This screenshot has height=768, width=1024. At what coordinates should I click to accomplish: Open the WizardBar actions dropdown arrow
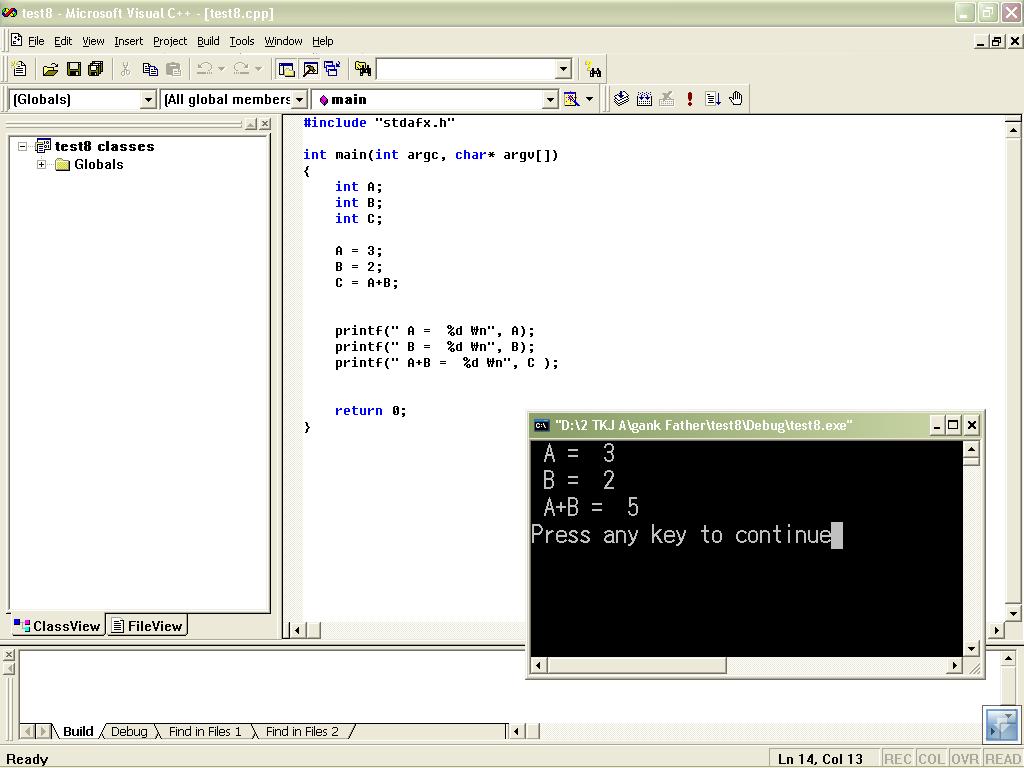click(x=589, y=99)
